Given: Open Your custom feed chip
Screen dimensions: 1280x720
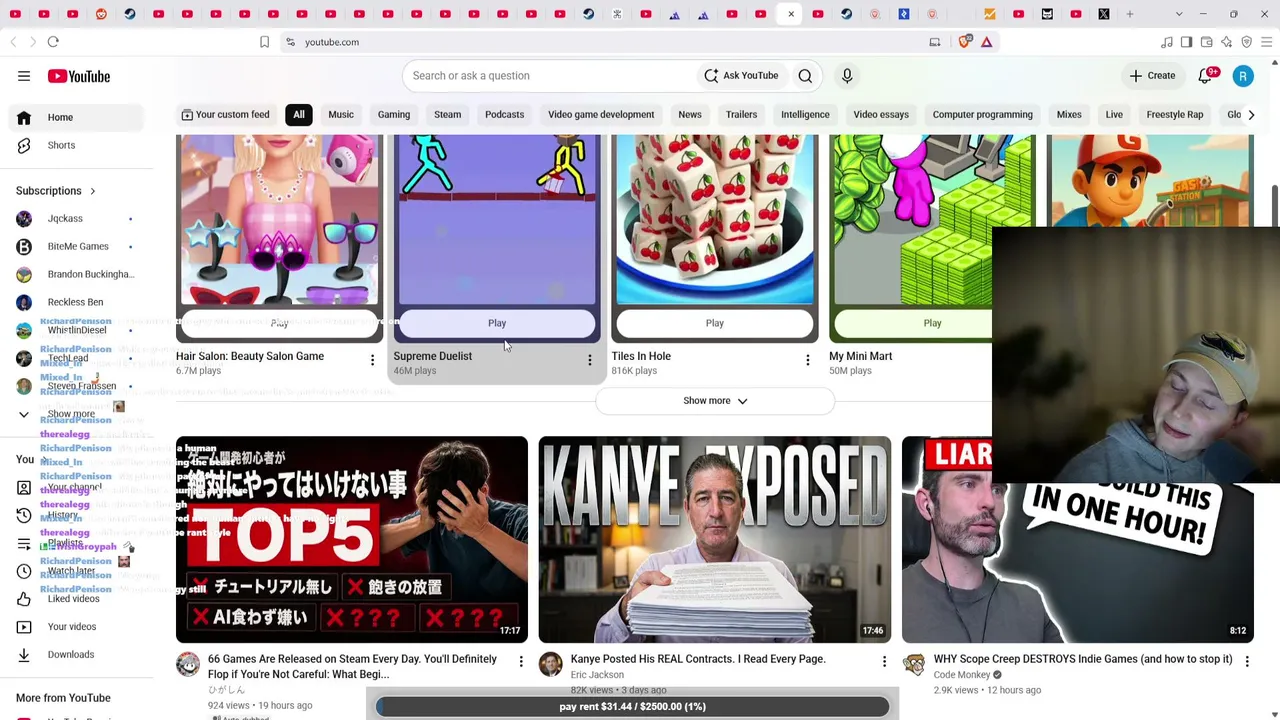Looking at the screenshot, I should [226, 115].
